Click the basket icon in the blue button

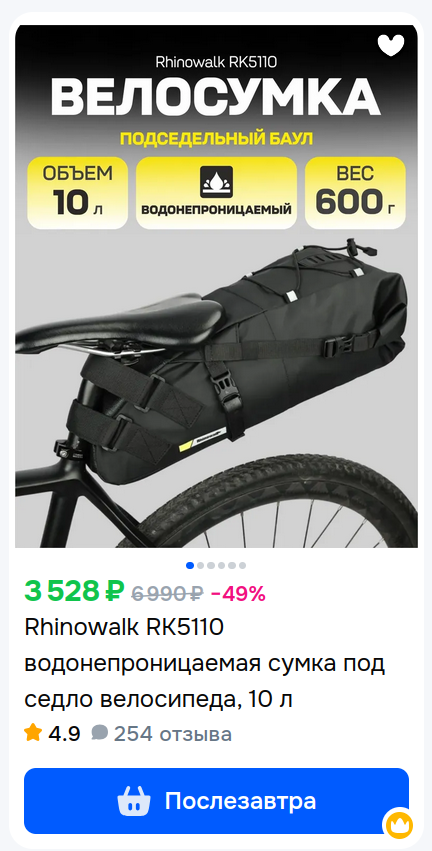134,801
